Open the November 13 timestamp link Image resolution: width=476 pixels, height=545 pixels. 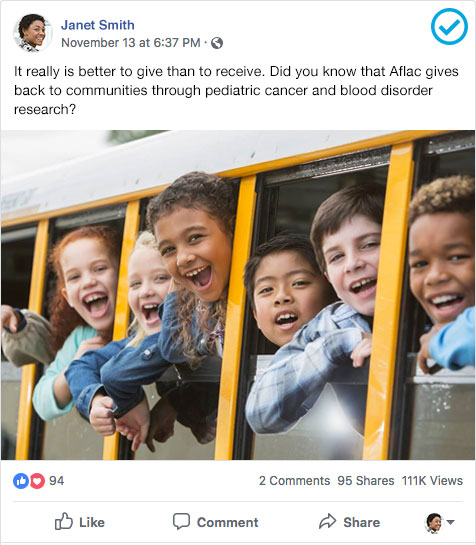pos(131,43)
